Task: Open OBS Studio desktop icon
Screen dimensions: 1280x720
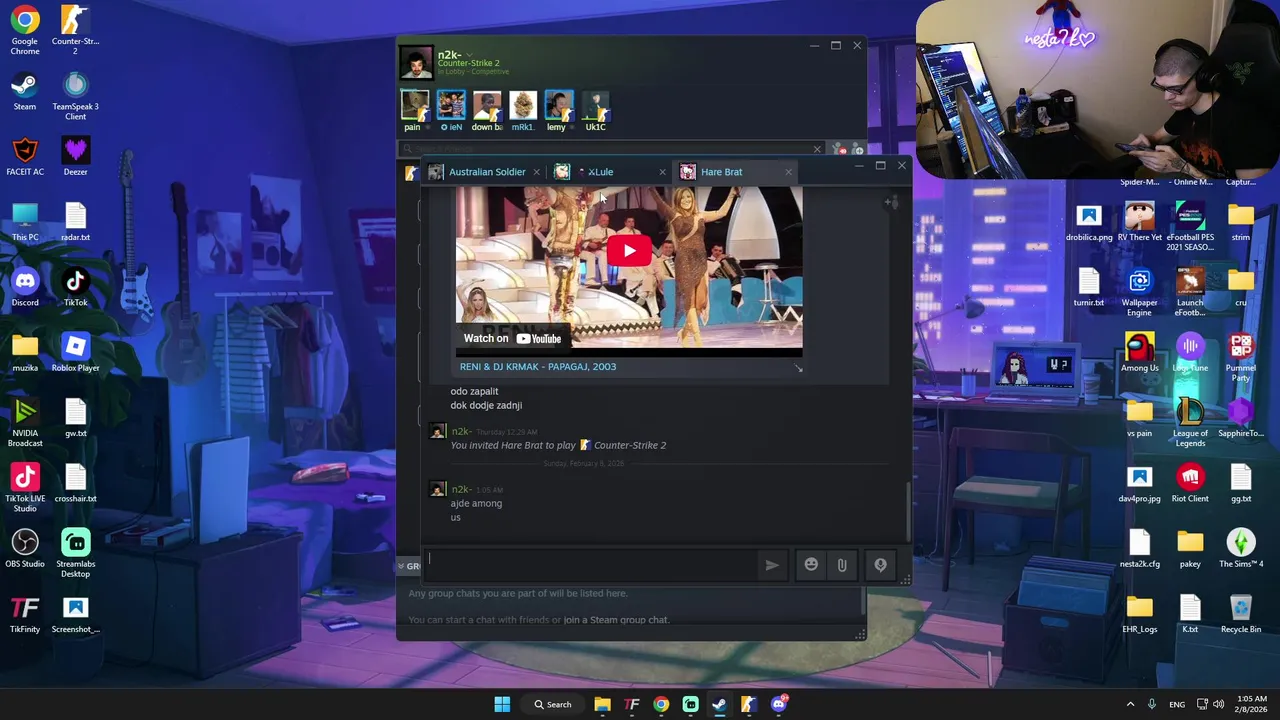Action: 25,549
